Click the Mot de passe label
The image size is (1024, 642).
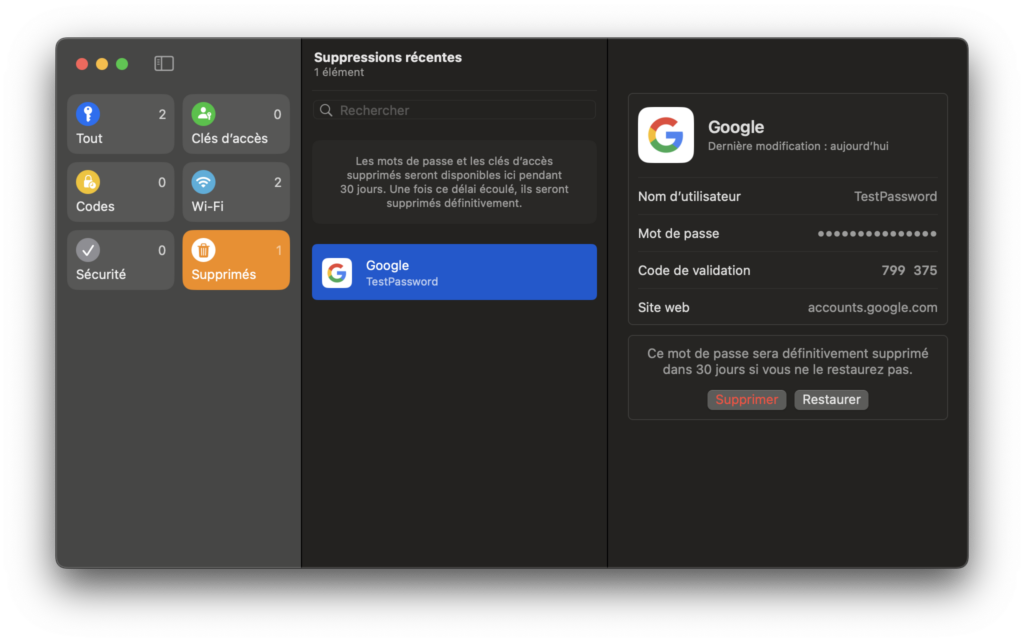click(x=679, y=234)
